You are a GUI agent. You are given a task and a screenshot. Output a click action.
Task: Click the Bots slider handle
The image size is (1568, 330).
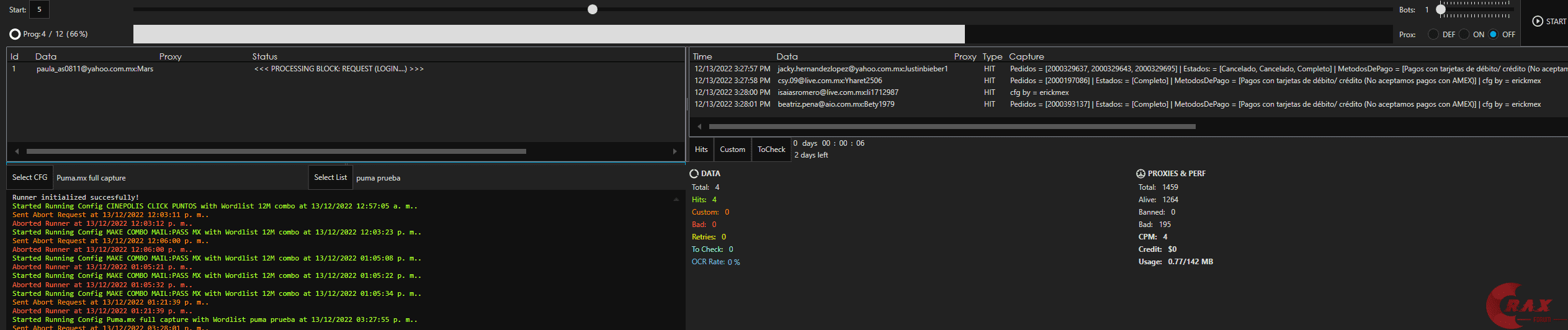1441,9
